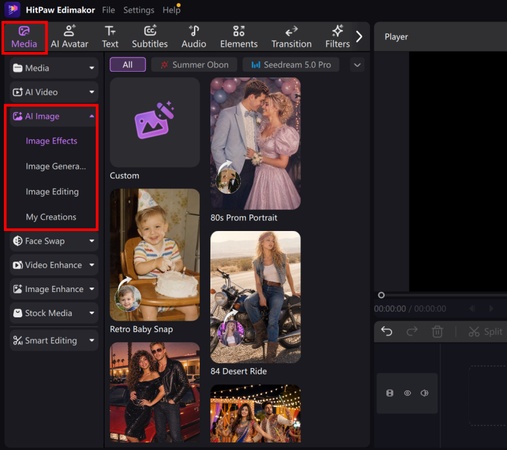This screenshot has width=507, height=450.
Task: Click the couple by red car thumbnail
Action: [155, 392]
